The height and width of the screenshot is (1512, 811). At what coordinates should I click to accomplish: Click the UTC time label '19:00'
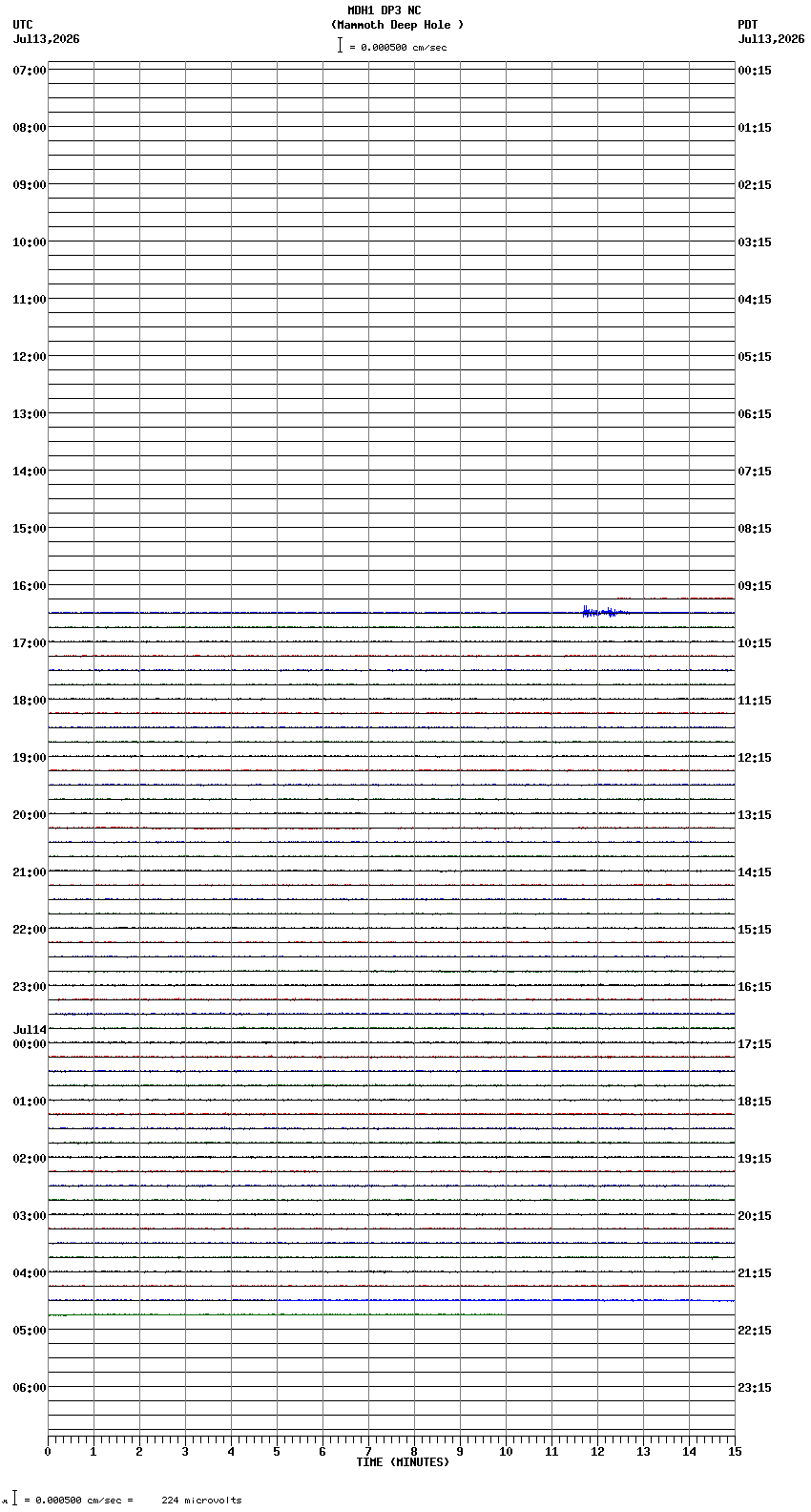click(30, 758)
